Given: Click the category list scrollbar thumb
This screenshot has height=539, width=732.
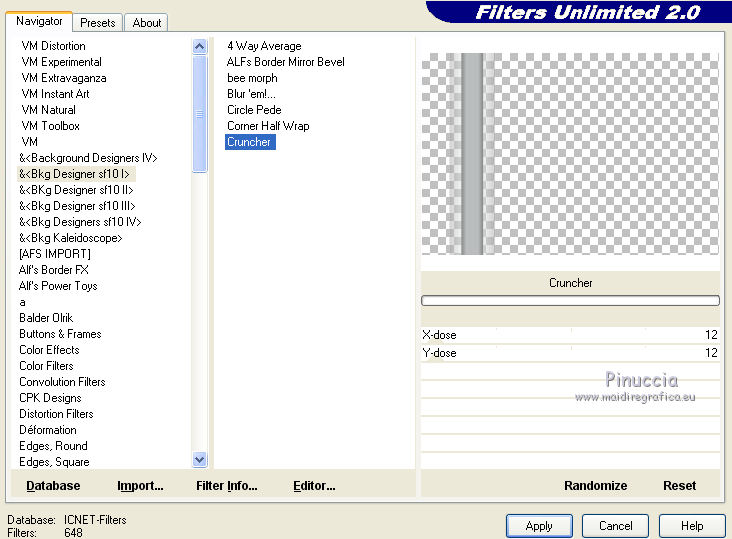Looking at the screenshot, I should pyautogui.click(x=199, y=114).
